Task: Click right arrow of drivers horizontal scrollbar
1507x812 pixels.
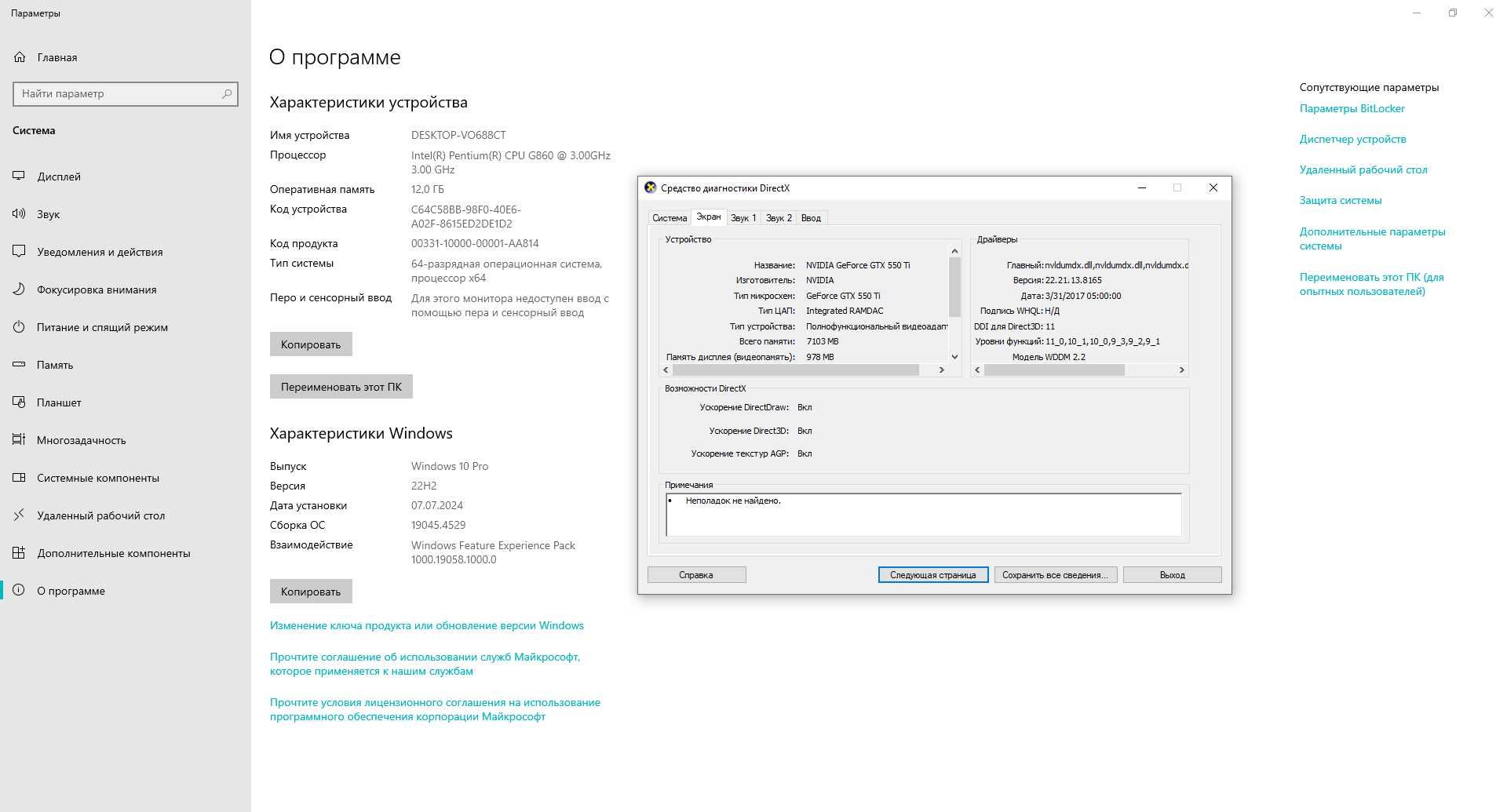Action: click(1181, 370)
